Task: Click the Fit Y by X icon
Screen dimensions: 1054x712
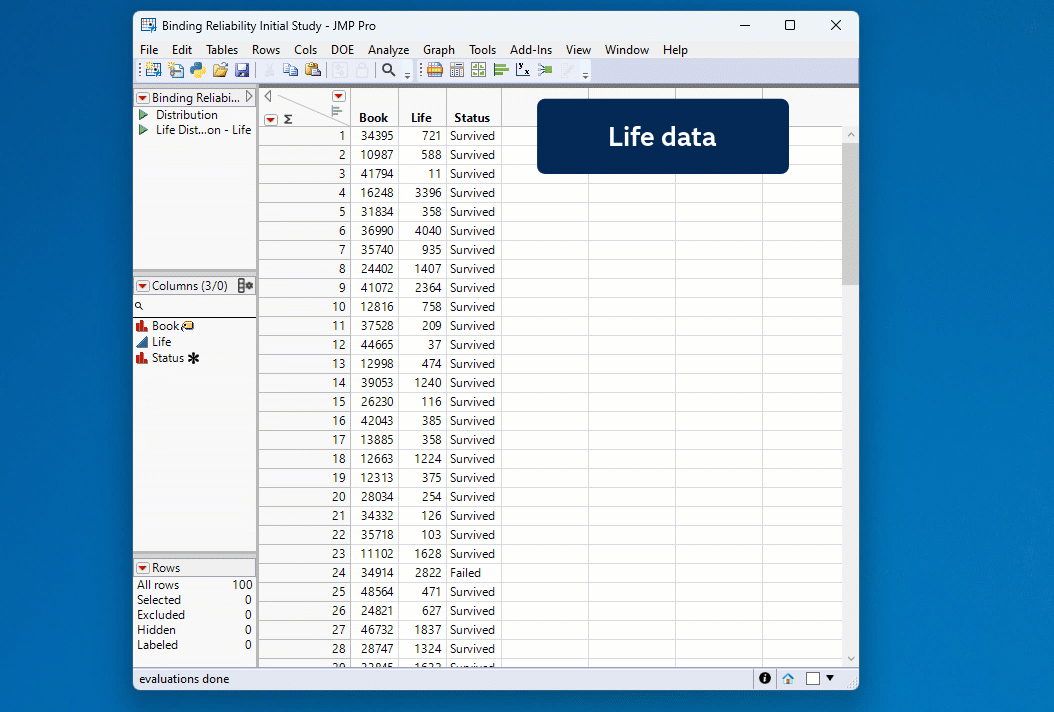Action: (523, 70)
